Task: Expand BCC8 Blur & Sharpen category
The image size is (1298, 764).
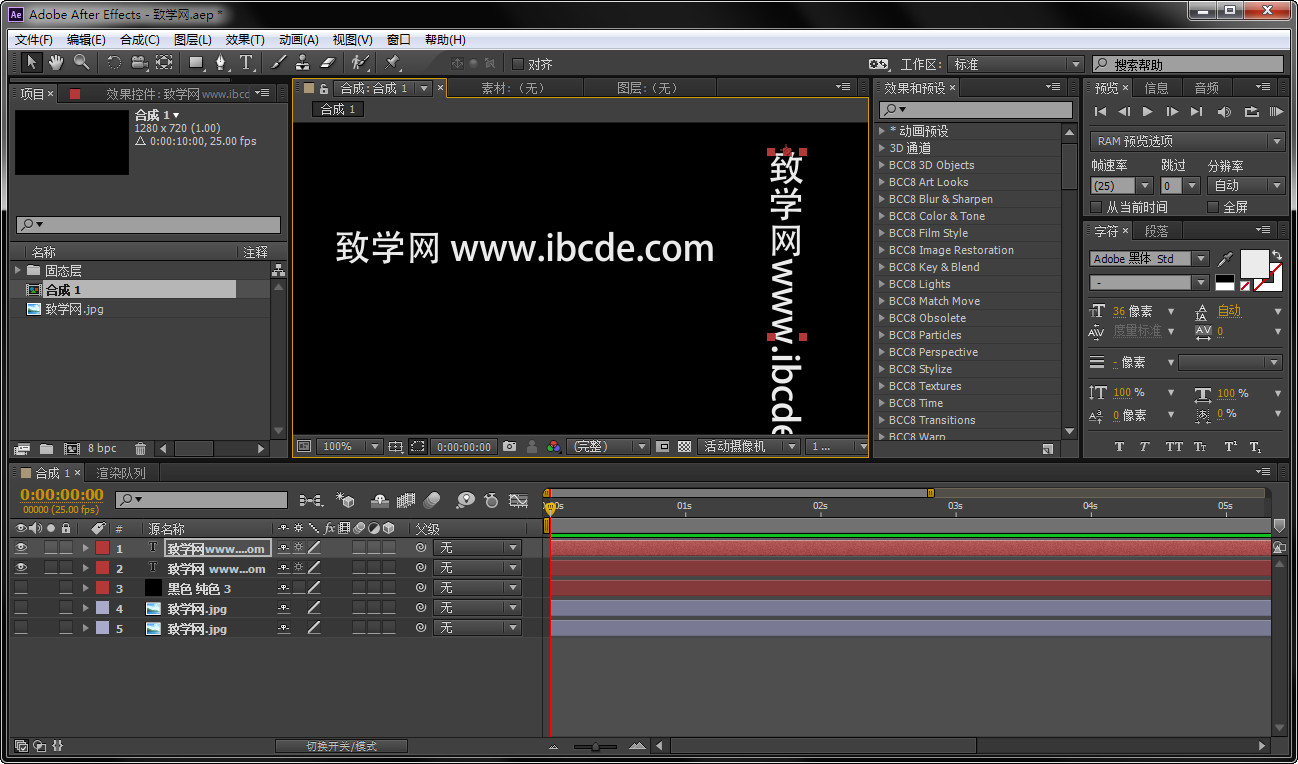Action: (x=882, y=199)
